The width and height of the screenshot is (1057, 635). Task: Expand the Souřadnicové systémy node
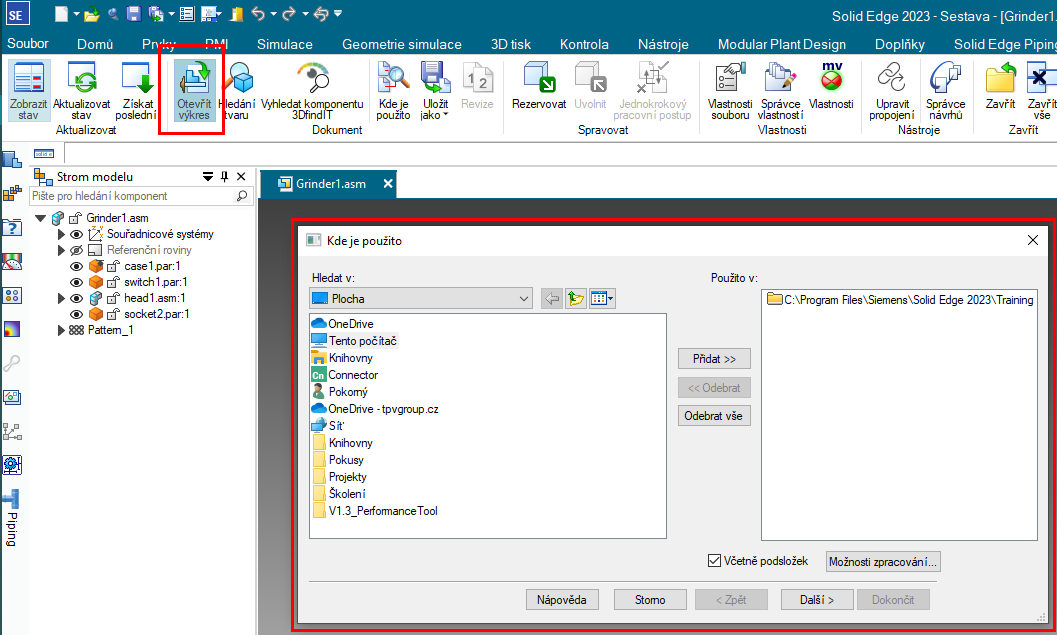click(61, 235)
